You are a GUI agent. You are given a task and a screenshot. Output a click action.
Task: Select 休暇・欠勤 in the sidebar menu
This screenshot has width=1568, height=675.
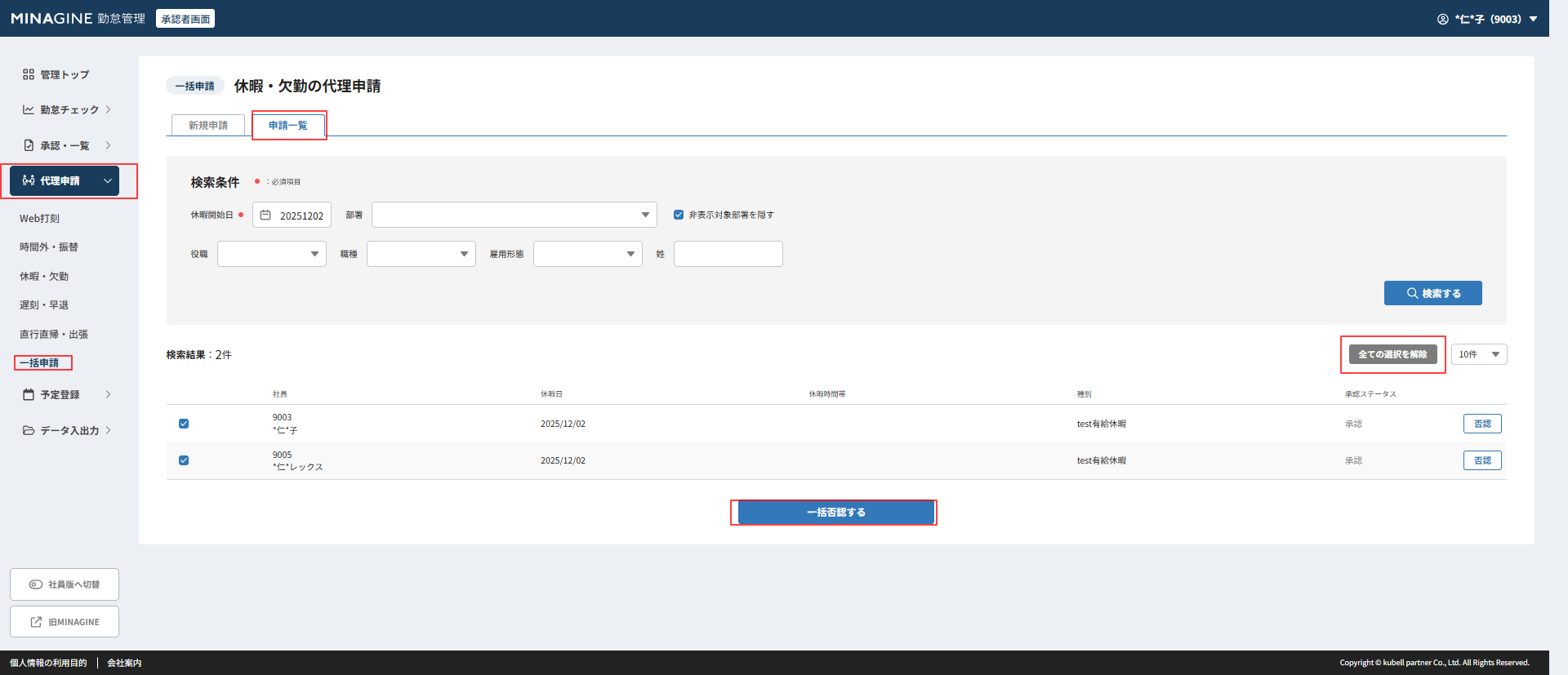44,277
